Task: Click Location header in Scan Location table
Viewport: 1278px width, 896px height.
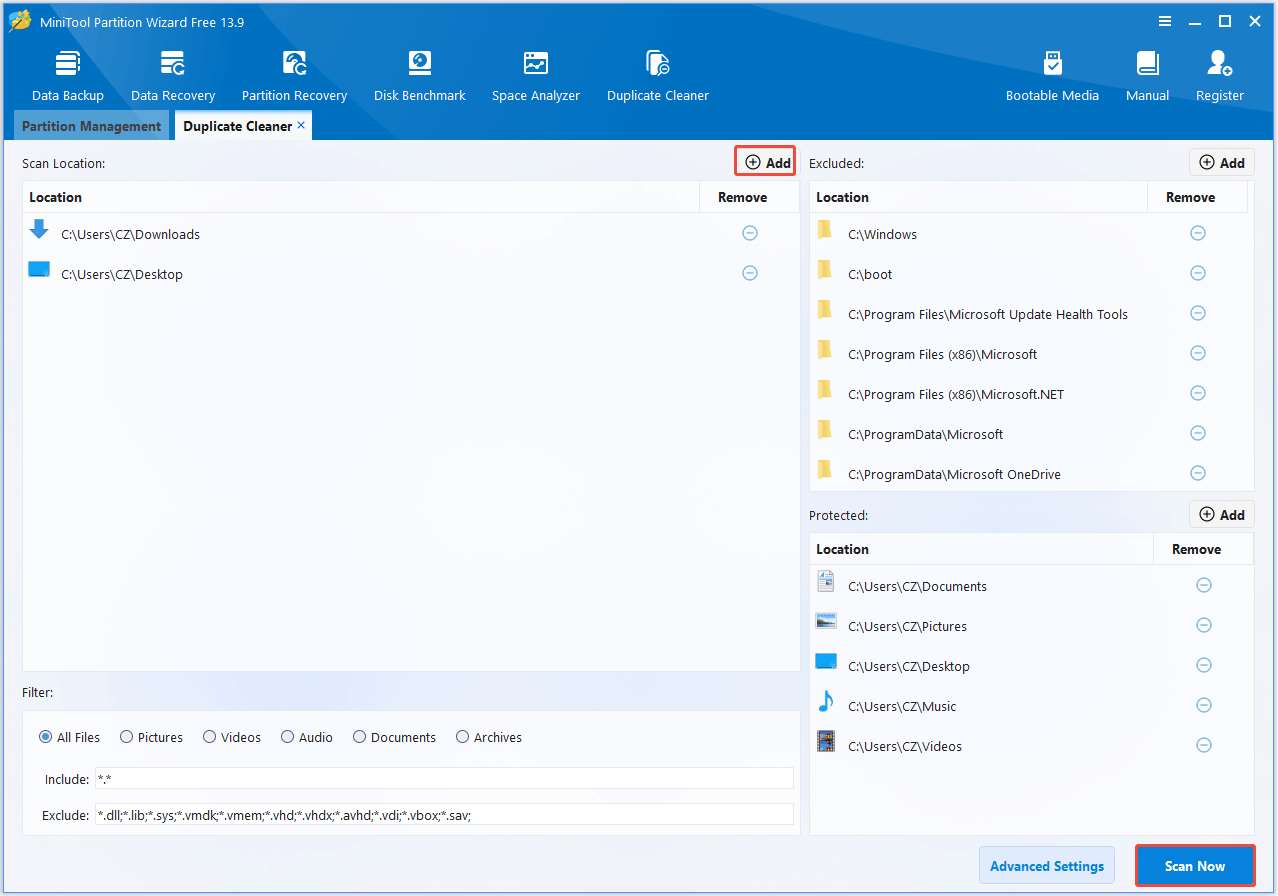Action: pos(361,197)
